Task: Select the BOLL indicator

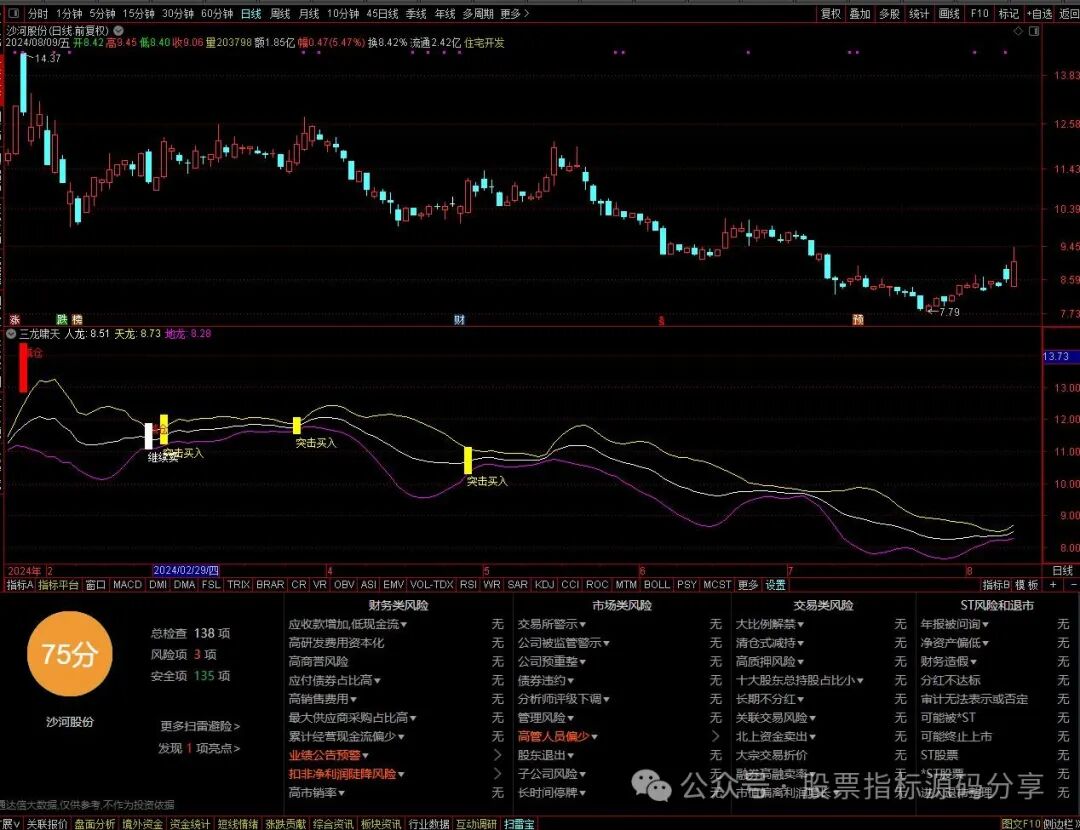Action: pos(656,584)
